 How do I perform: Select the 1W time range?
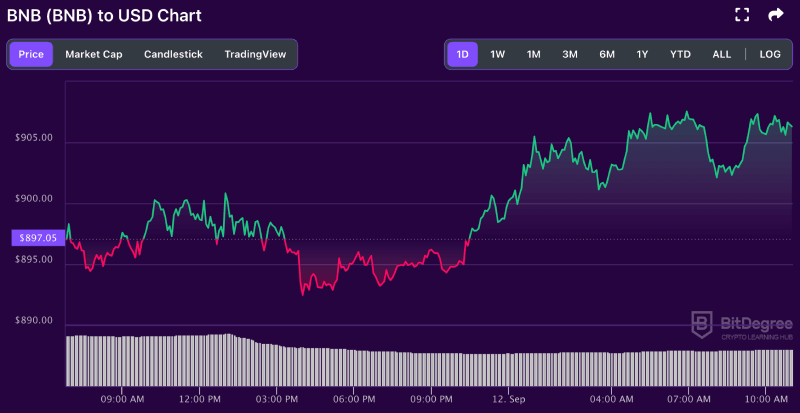(x=497, y=54)
